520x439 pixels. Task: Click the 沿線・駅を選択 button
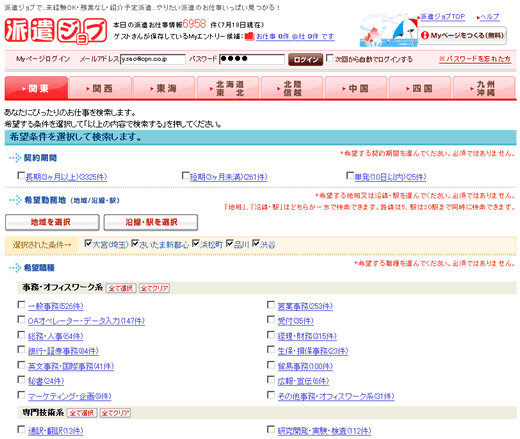coord(151,222)
